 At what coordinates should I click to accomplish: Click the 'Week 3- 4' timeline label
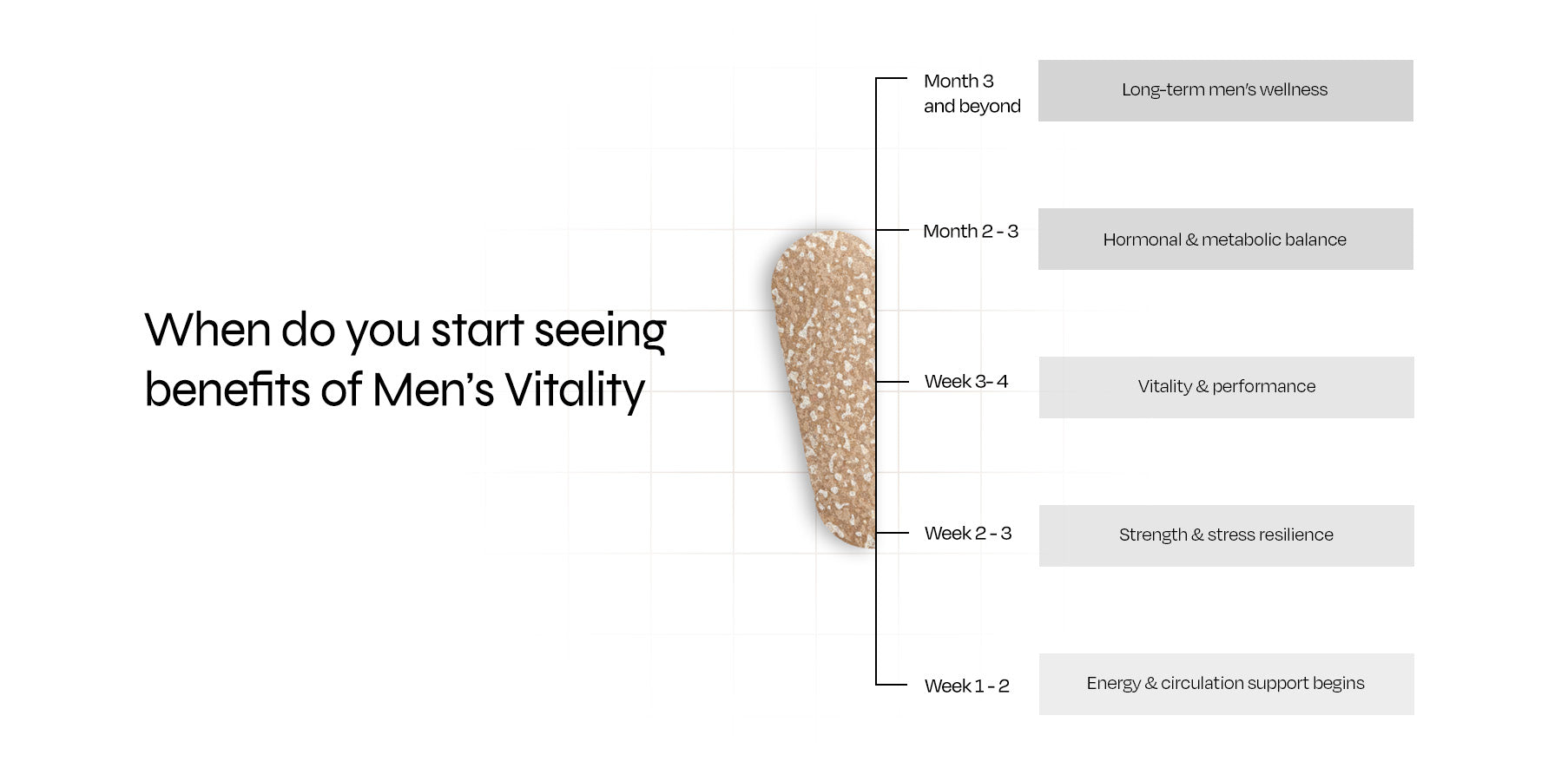[965, 382]
